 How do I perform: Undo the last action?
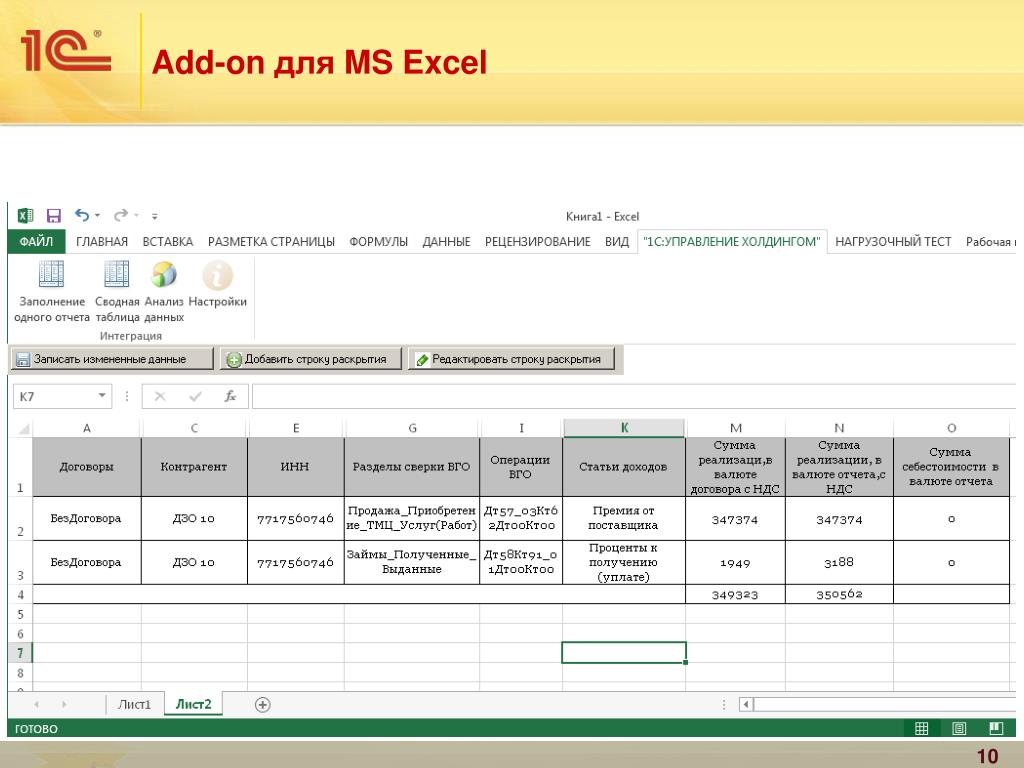point(82,215)
